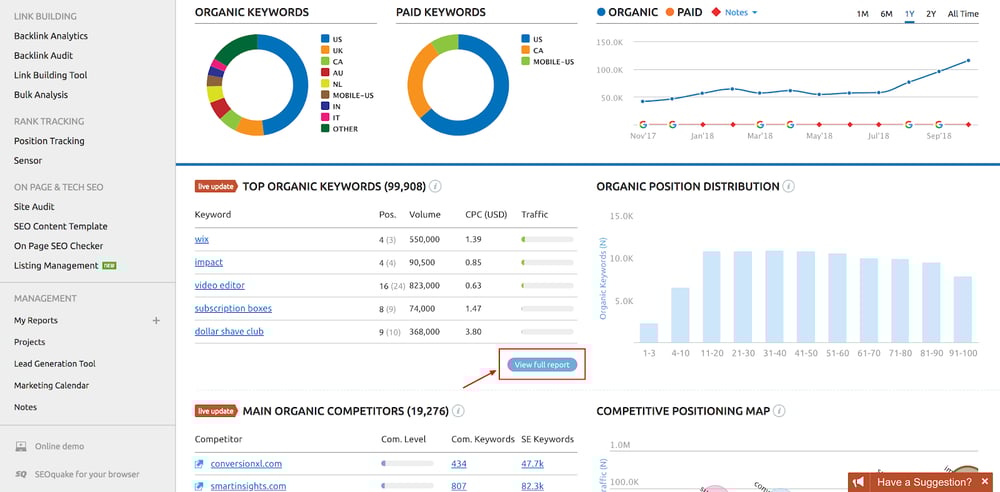
Task: Open Backlink Audit in sidebar
Action: tap(43, 56)
